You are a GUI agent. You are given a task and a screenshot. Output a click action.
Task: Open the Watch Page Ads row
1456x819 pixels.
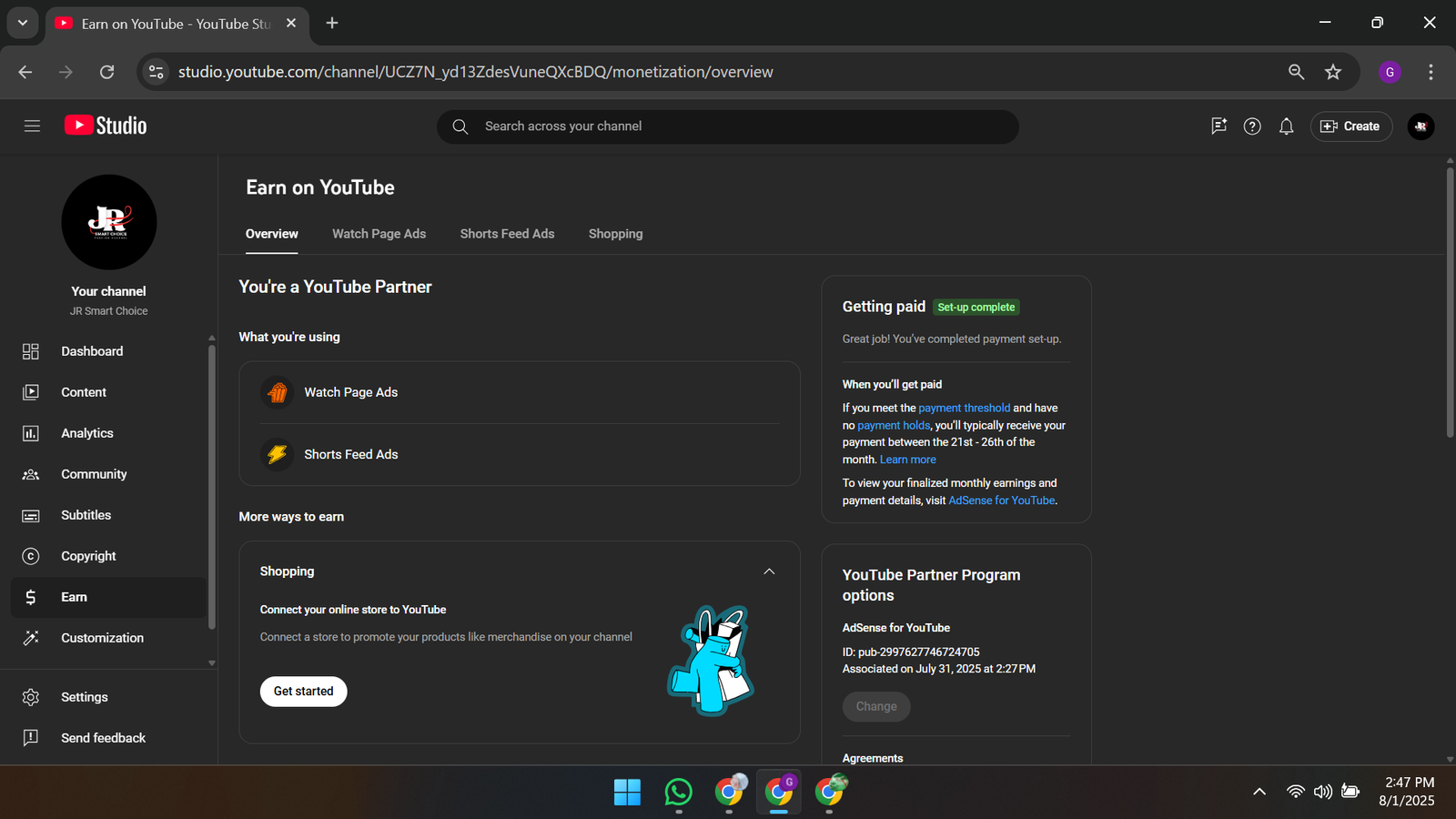pos(520,392)
